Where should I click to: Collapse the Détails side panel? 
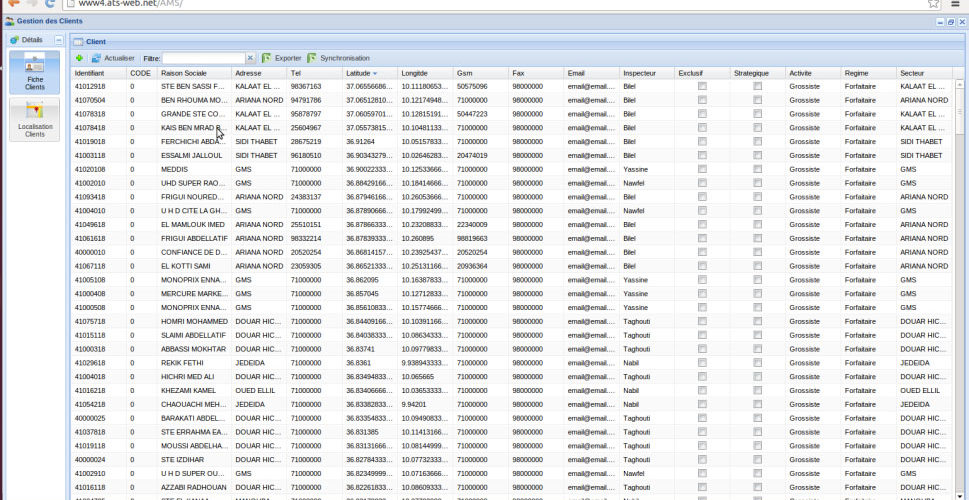(59, 40)
